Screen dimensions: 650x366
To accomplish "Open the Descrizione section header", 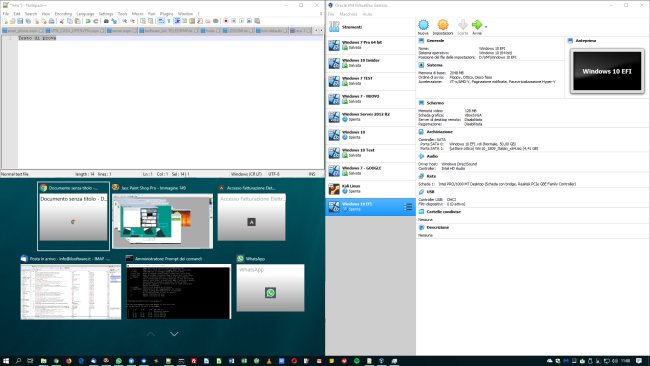I will (x=437, y=228).
